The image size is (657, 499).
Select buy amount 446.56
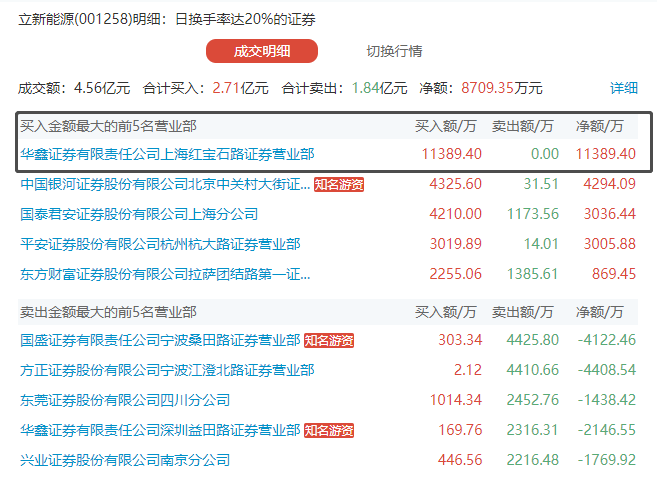[460, 460]
